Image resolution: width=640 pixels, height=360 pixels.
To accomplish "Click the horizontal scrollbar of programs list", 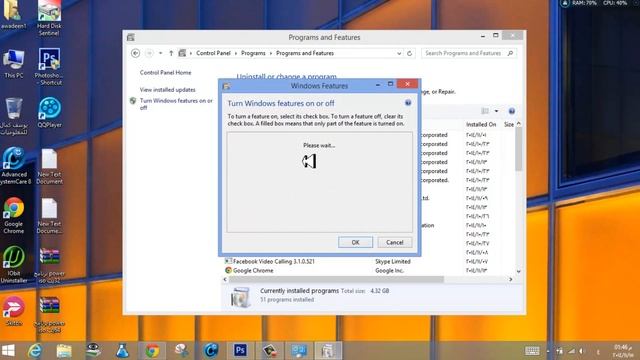I will tap(336, 280).
